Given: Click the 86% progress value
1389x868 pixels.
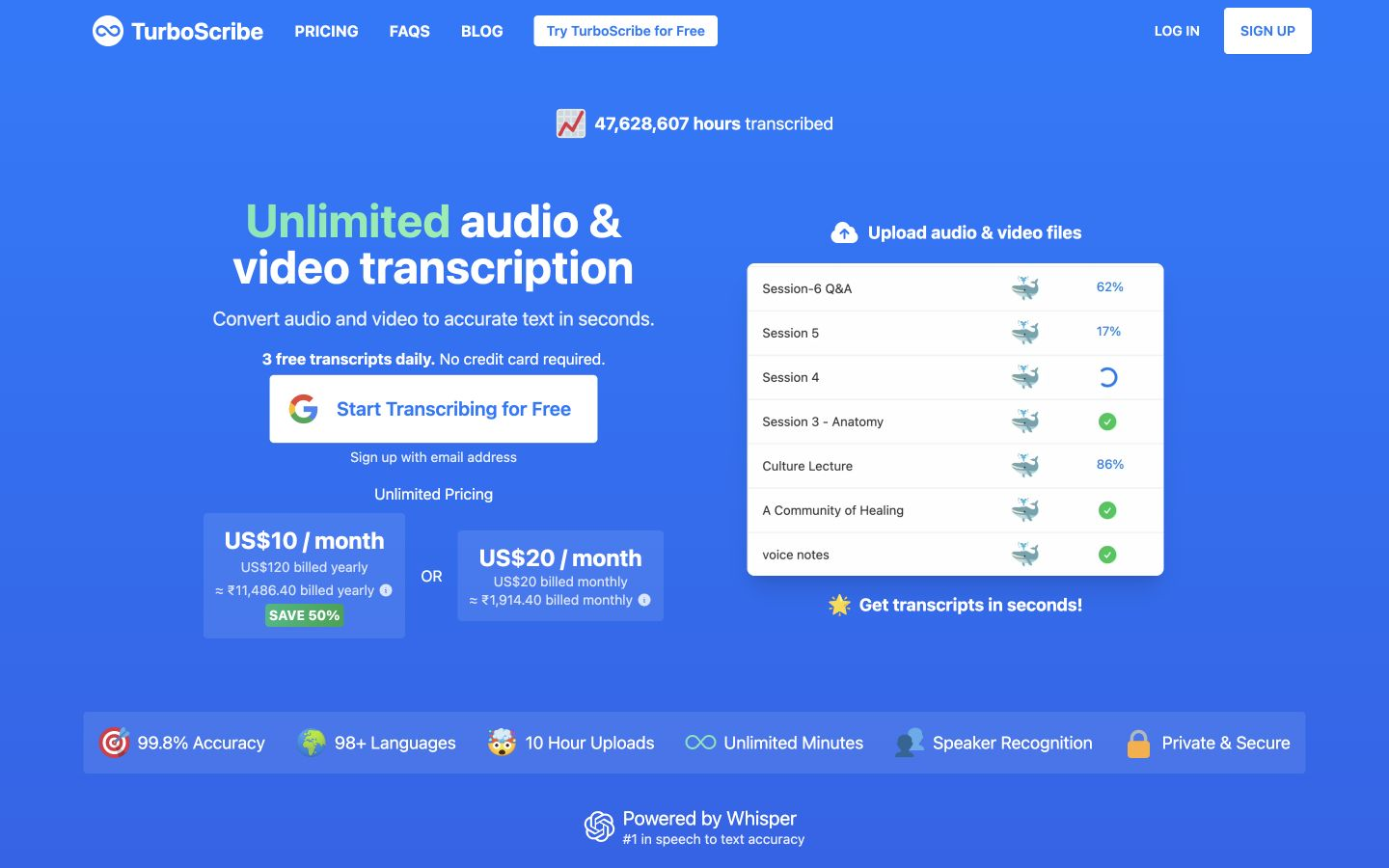Looking at the screenshot, I should pyautogui.click(x=1109, y=465).
